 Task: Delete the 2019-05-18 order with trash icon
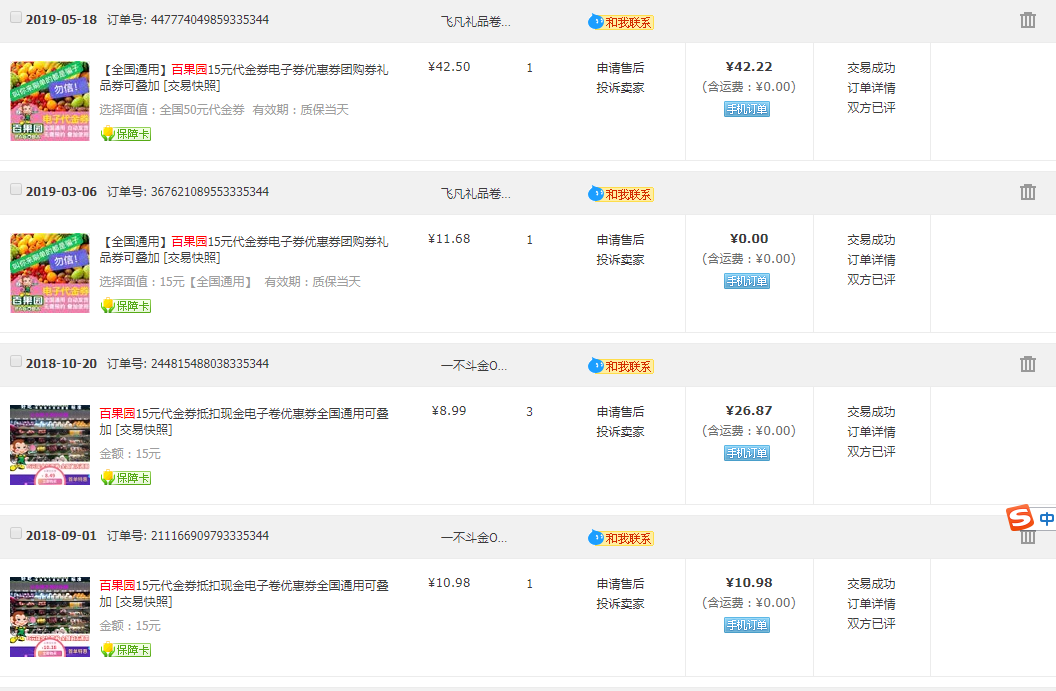[x=1027, y=20]
